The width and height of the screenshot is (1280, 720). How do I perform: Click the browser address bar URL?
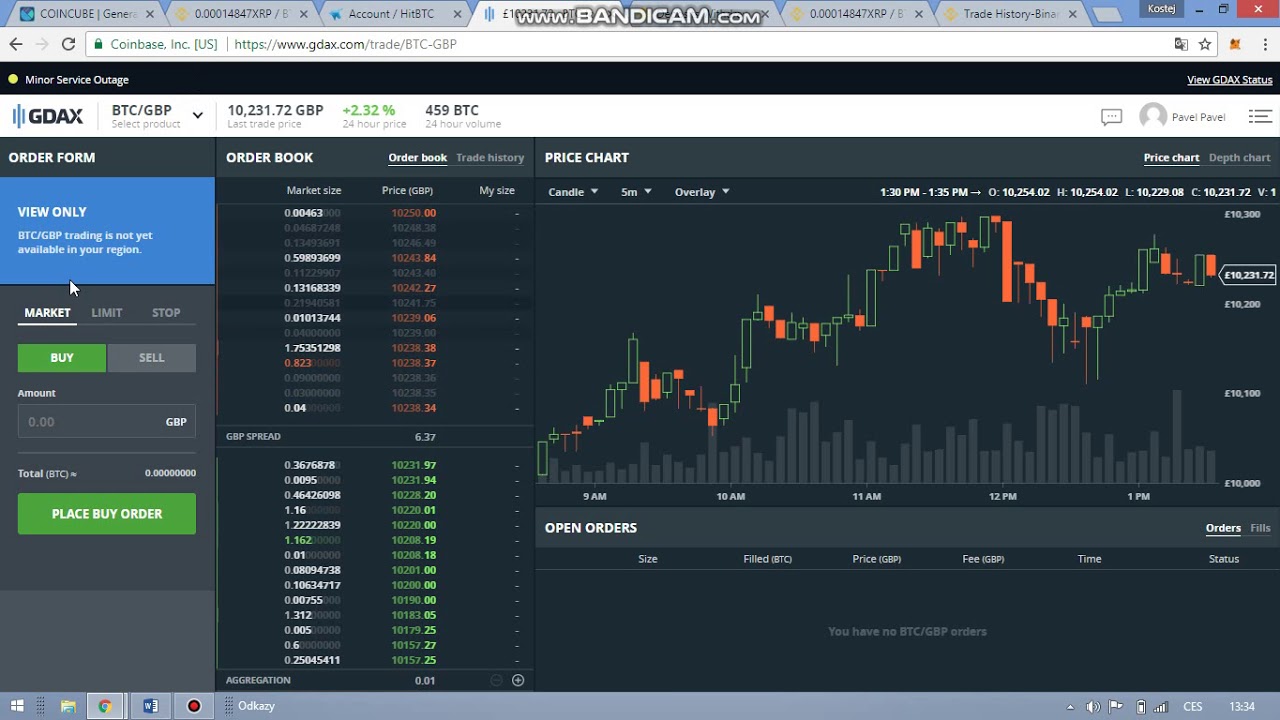click(345, 44)
